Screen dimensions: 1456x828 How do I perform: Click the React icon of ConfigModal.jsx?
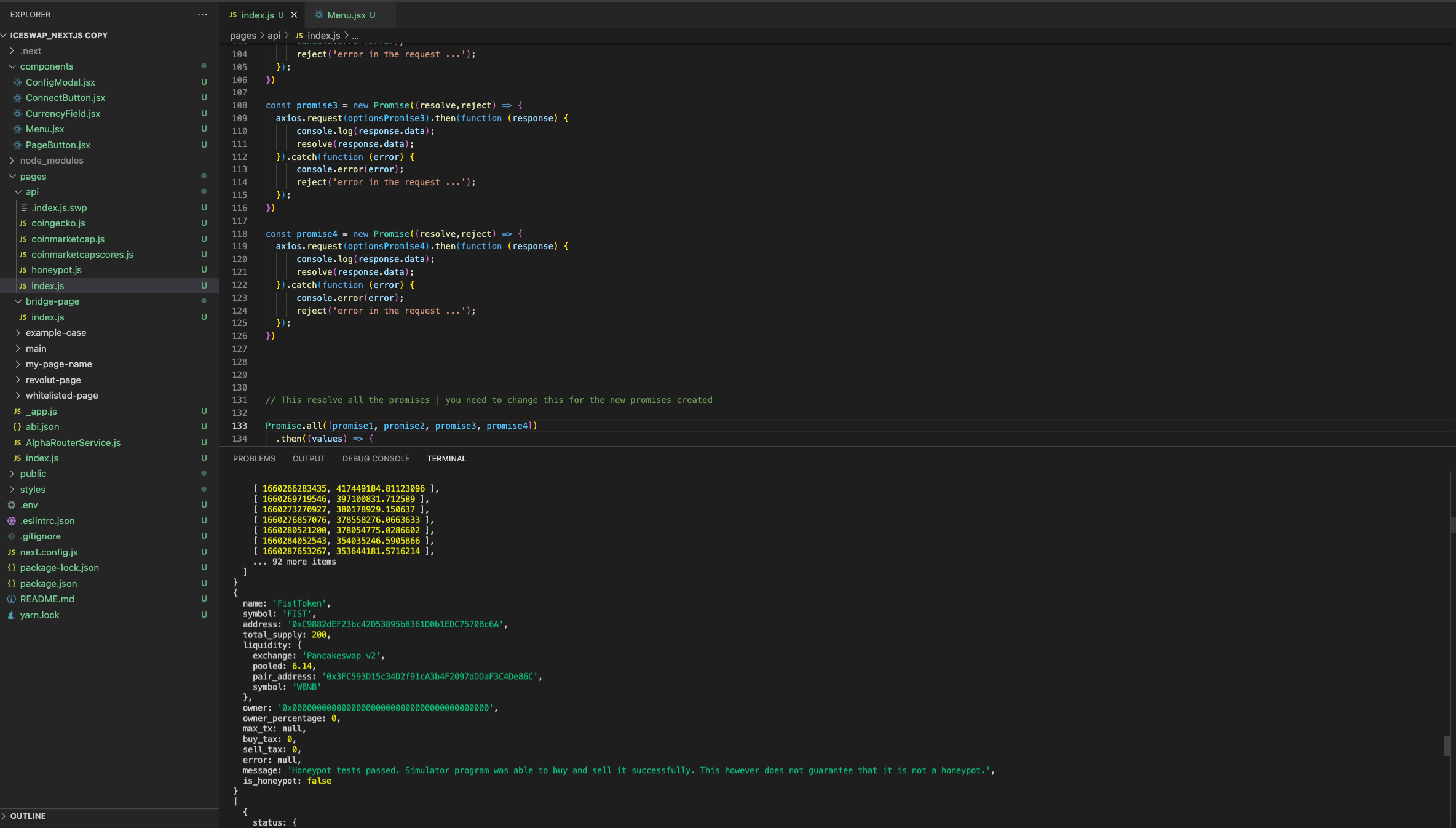(17, 82)
